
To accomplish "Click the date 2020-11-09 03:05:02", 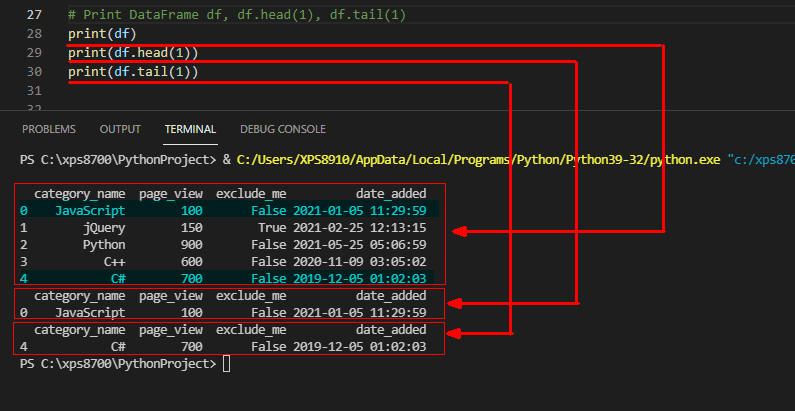I will (360, 261).
